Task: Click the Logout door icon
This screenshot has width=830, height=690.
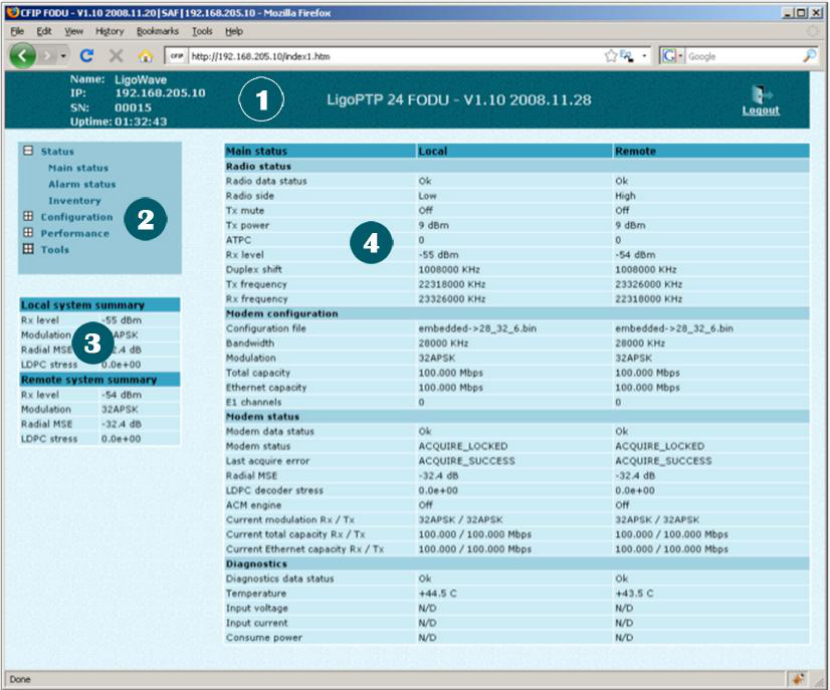Action: pos(760,97)
